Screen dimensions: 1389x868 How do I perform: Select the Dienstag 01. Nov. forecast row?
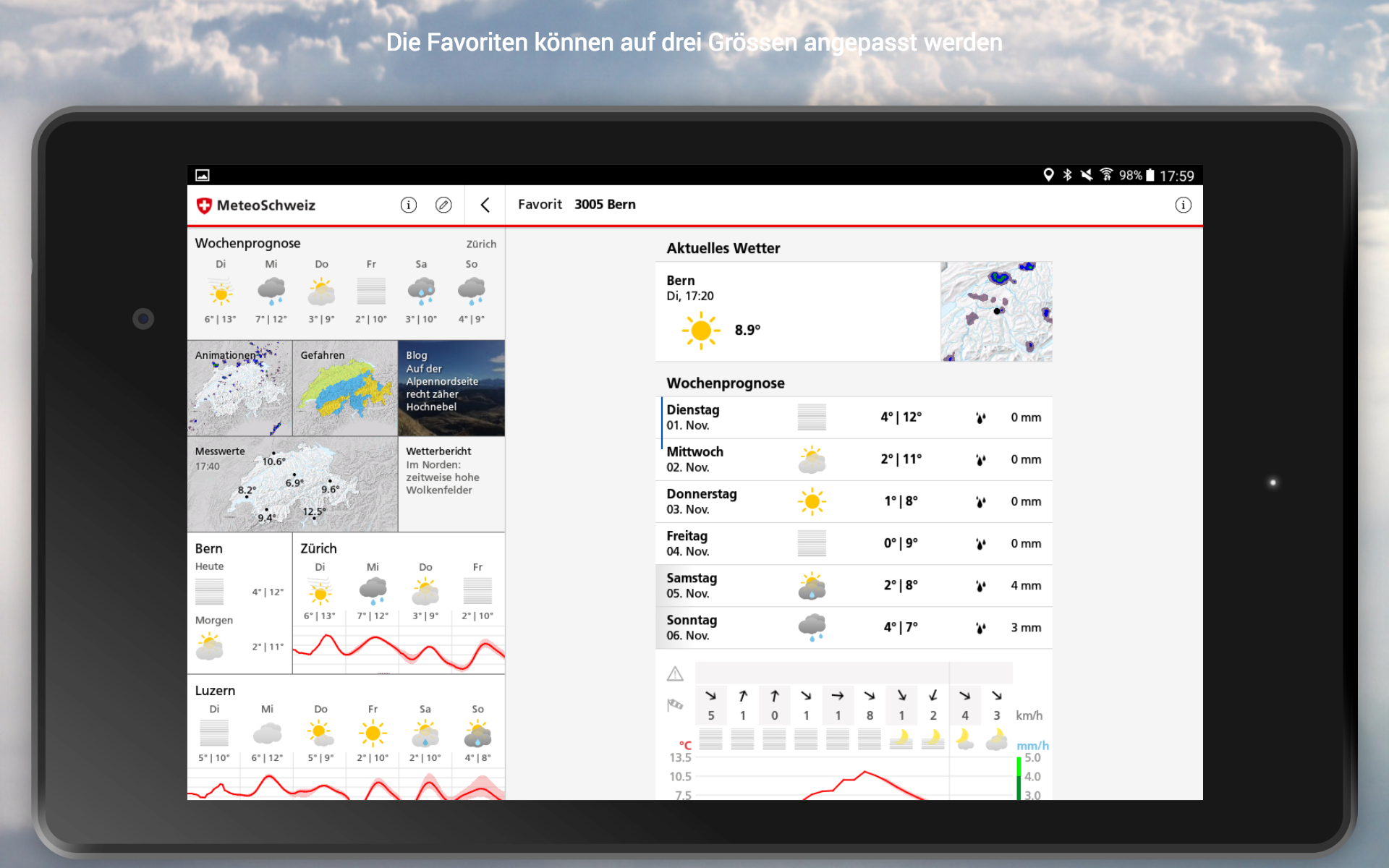coord(854,417)
